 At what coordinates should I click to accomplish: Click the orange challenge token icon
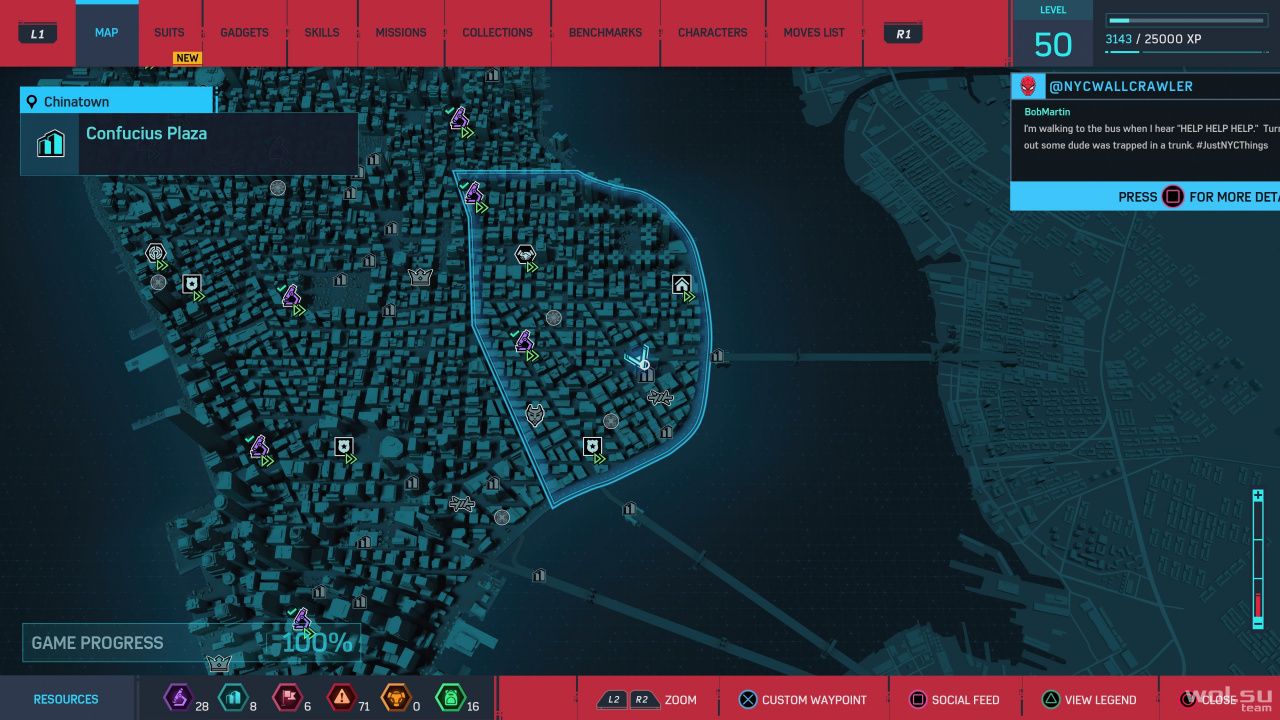[x=396, y=698]
